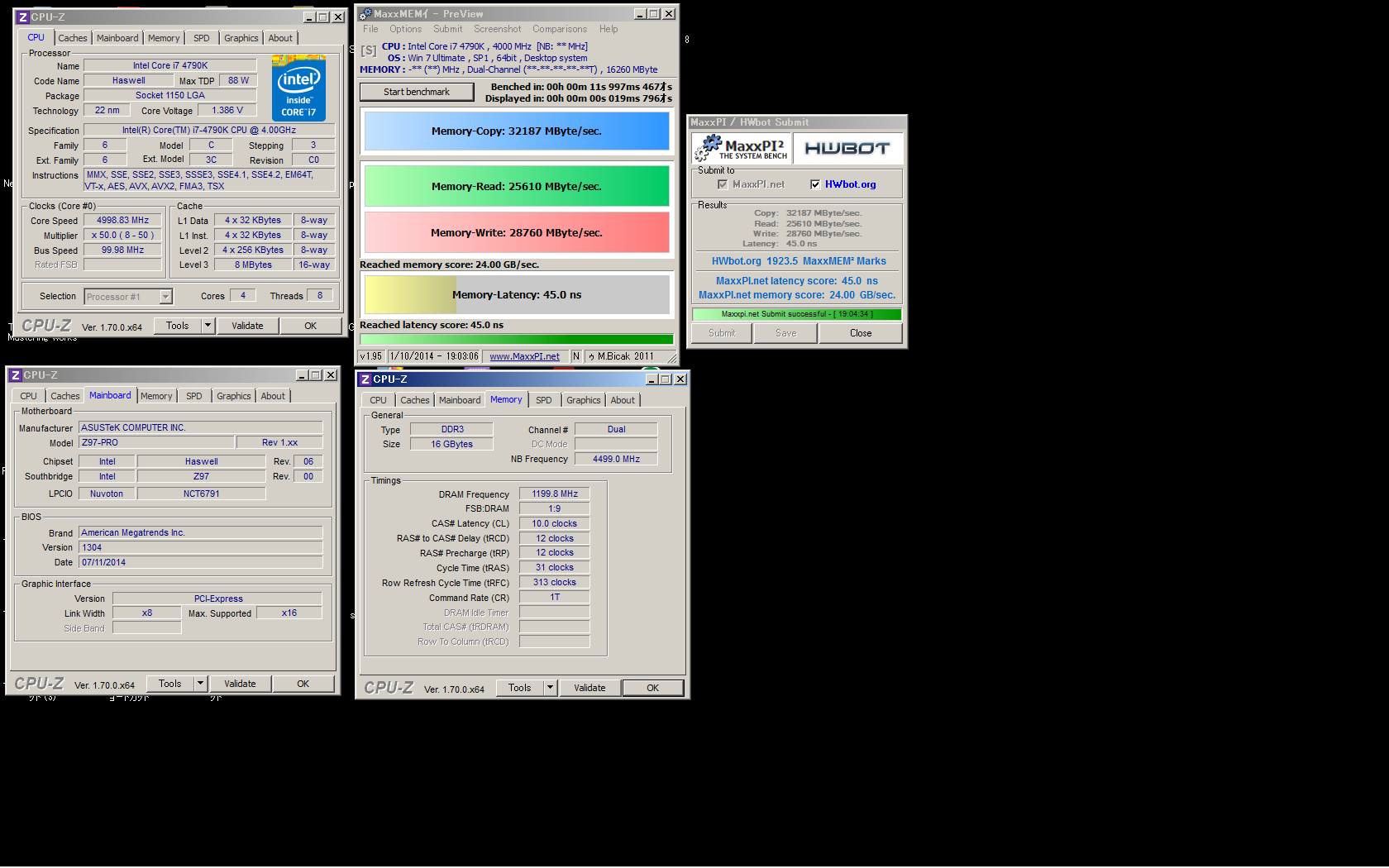The image size is (1389, 868).
Task: Select CPU tab in Memory CPU-Z window
Action: [x=378, y=400]
